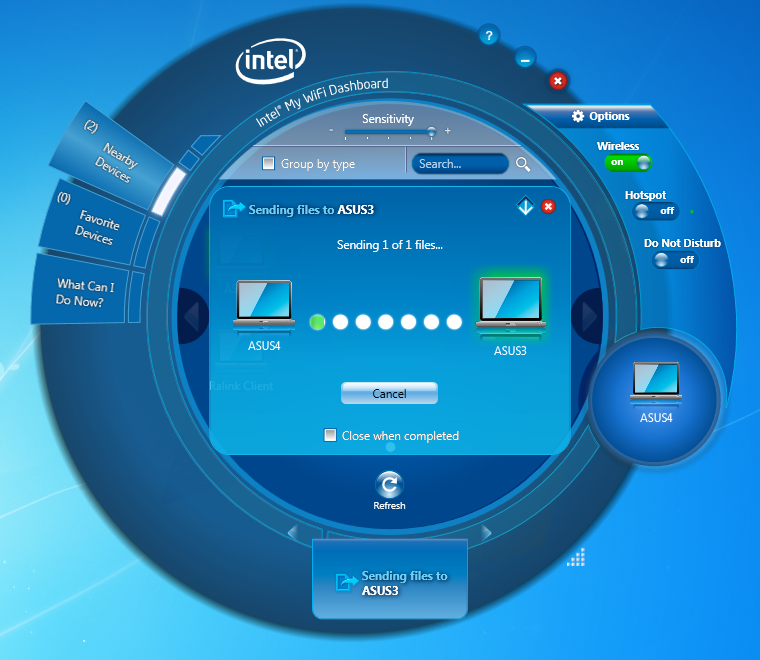Click the ASUS4 laptop in the round side bubble

[656, 383]
